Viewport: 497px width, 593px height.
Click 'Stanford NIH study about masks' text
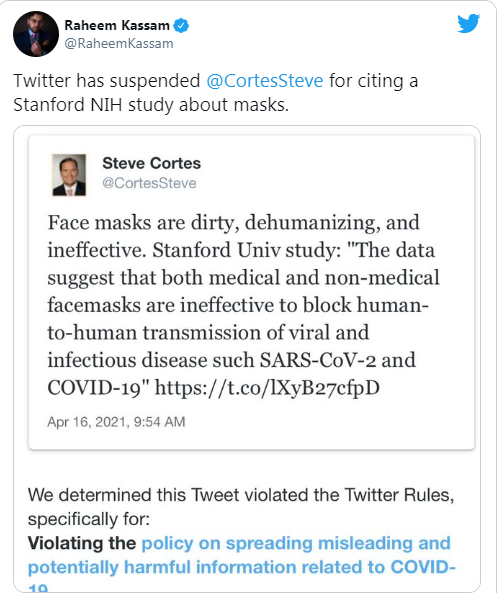151,105
